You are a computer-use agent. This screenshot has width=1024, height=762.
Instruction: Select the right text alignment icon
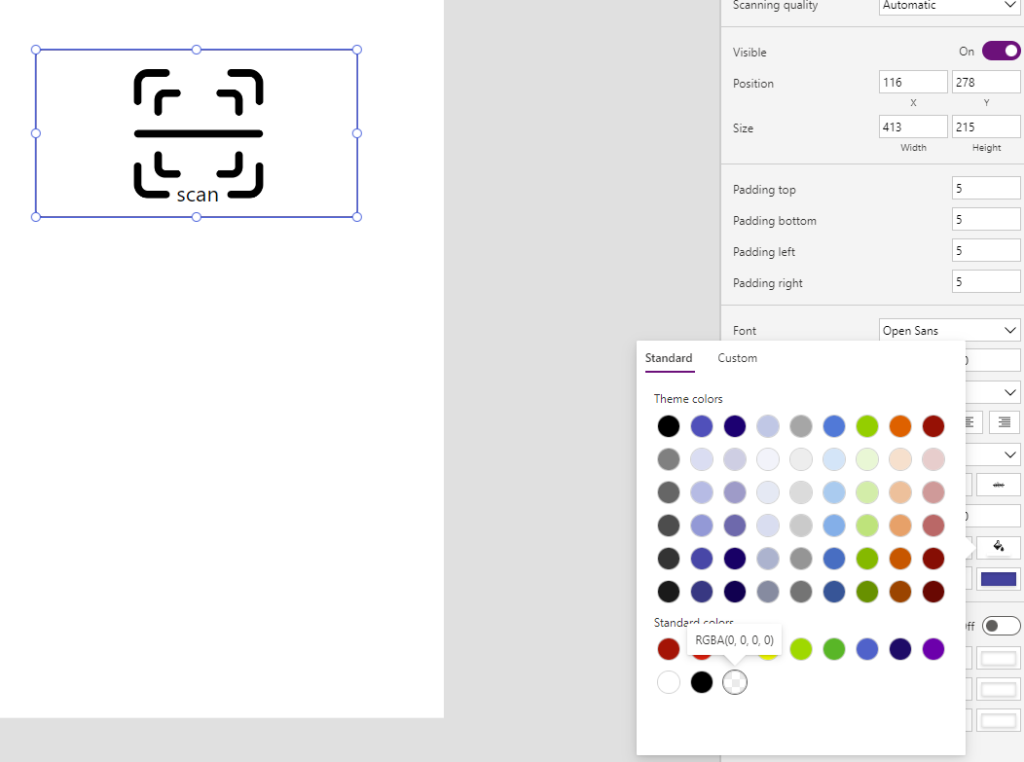click(1003, 423)
